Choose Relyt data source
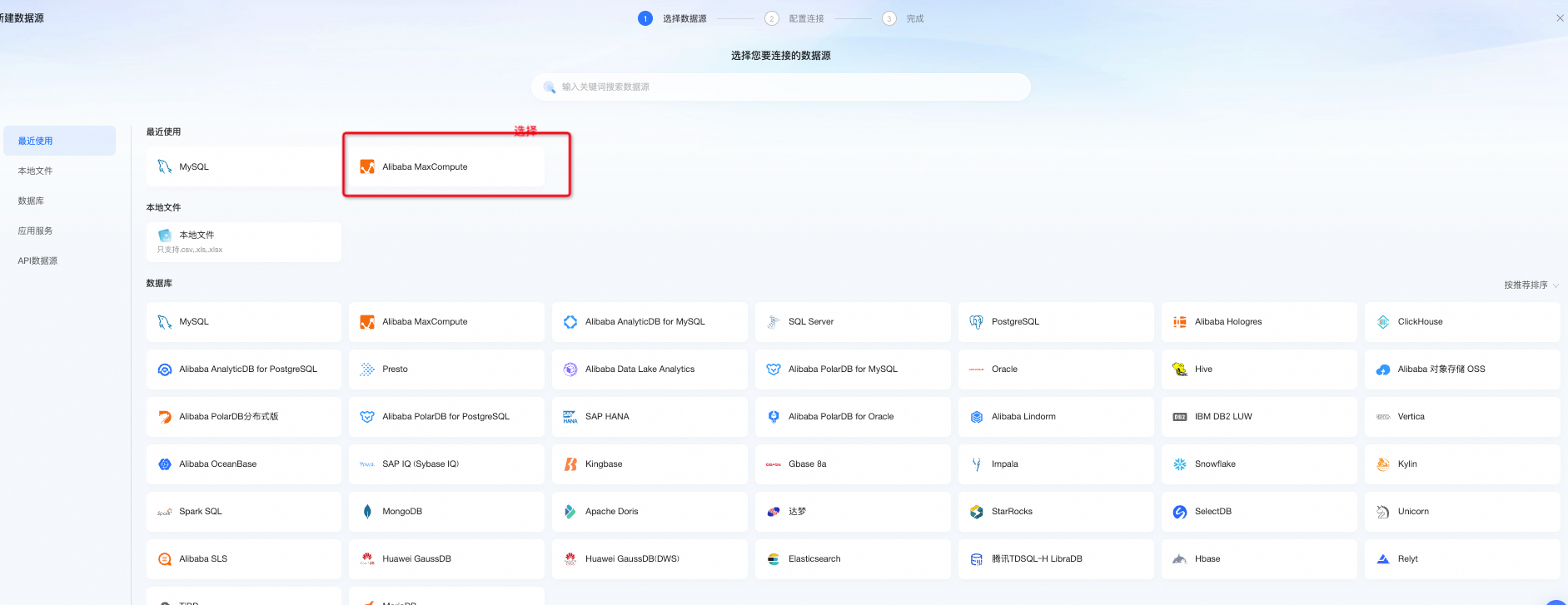This screenshot has height=605, width=1568. click(1462, 559)
